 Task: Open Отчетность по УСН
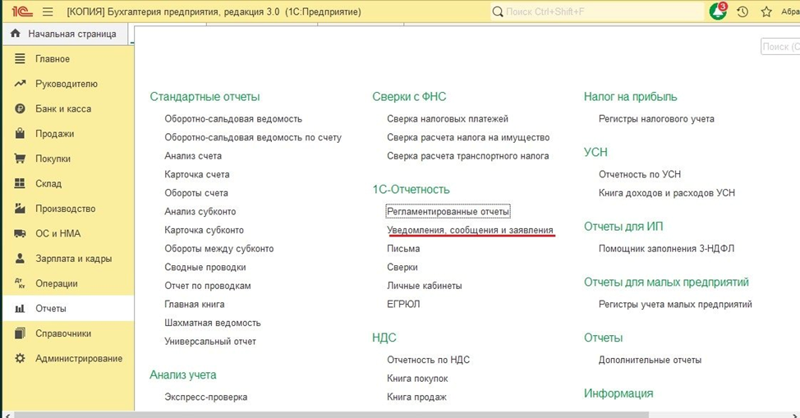coord(640,175)
